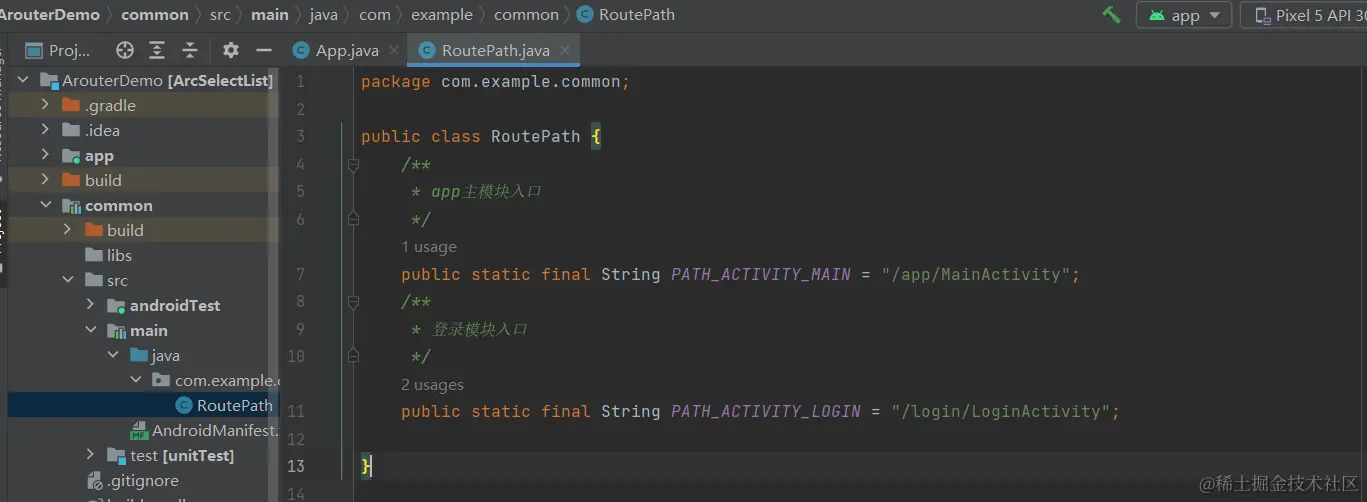This screenshot has height=502, width=1367.
Task: Open the Project view selector dropdown
Action: (58, 50)
